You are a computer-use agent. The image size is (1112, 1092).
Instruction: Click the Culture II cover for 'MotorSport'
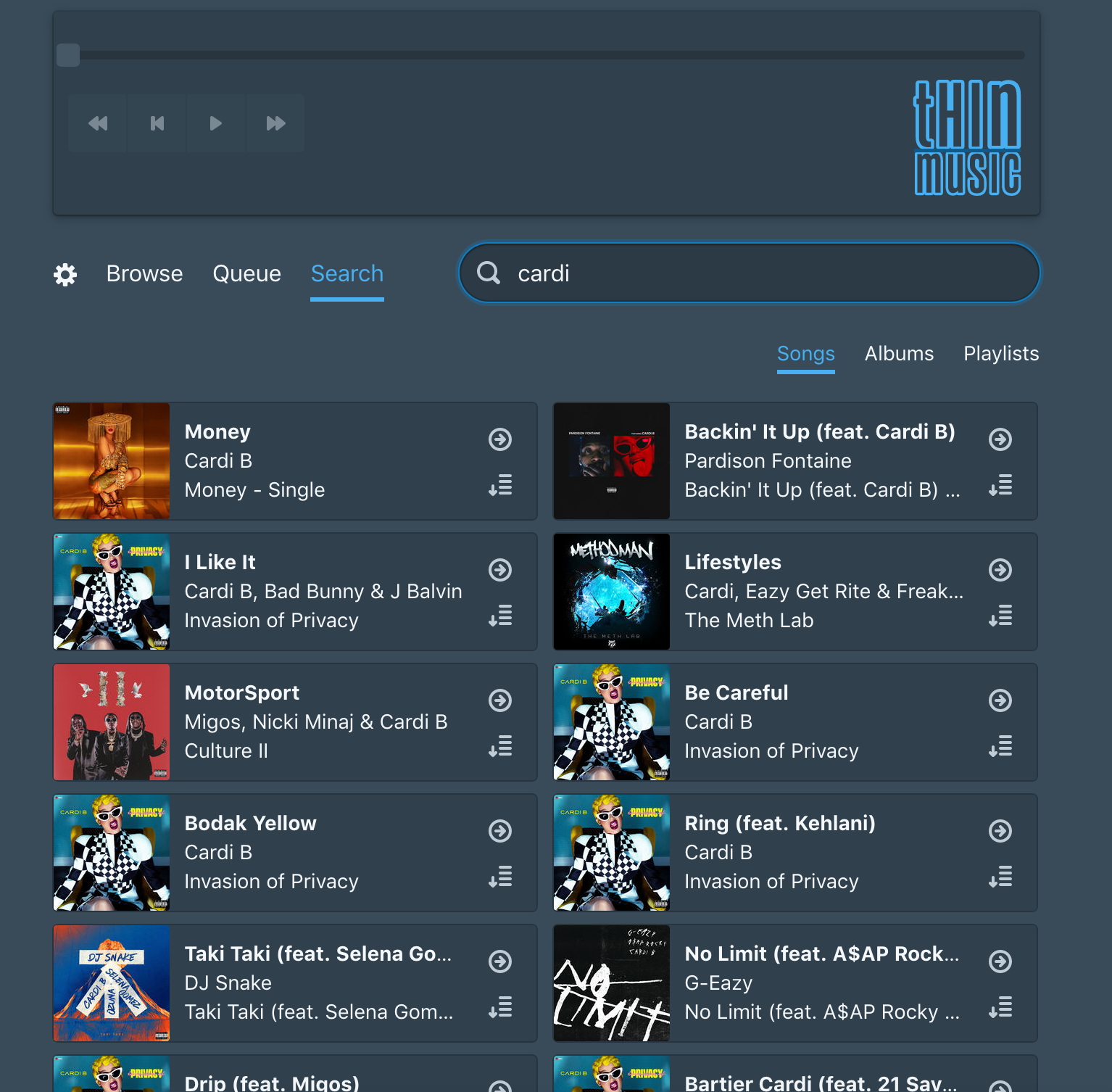pos(112,722)
